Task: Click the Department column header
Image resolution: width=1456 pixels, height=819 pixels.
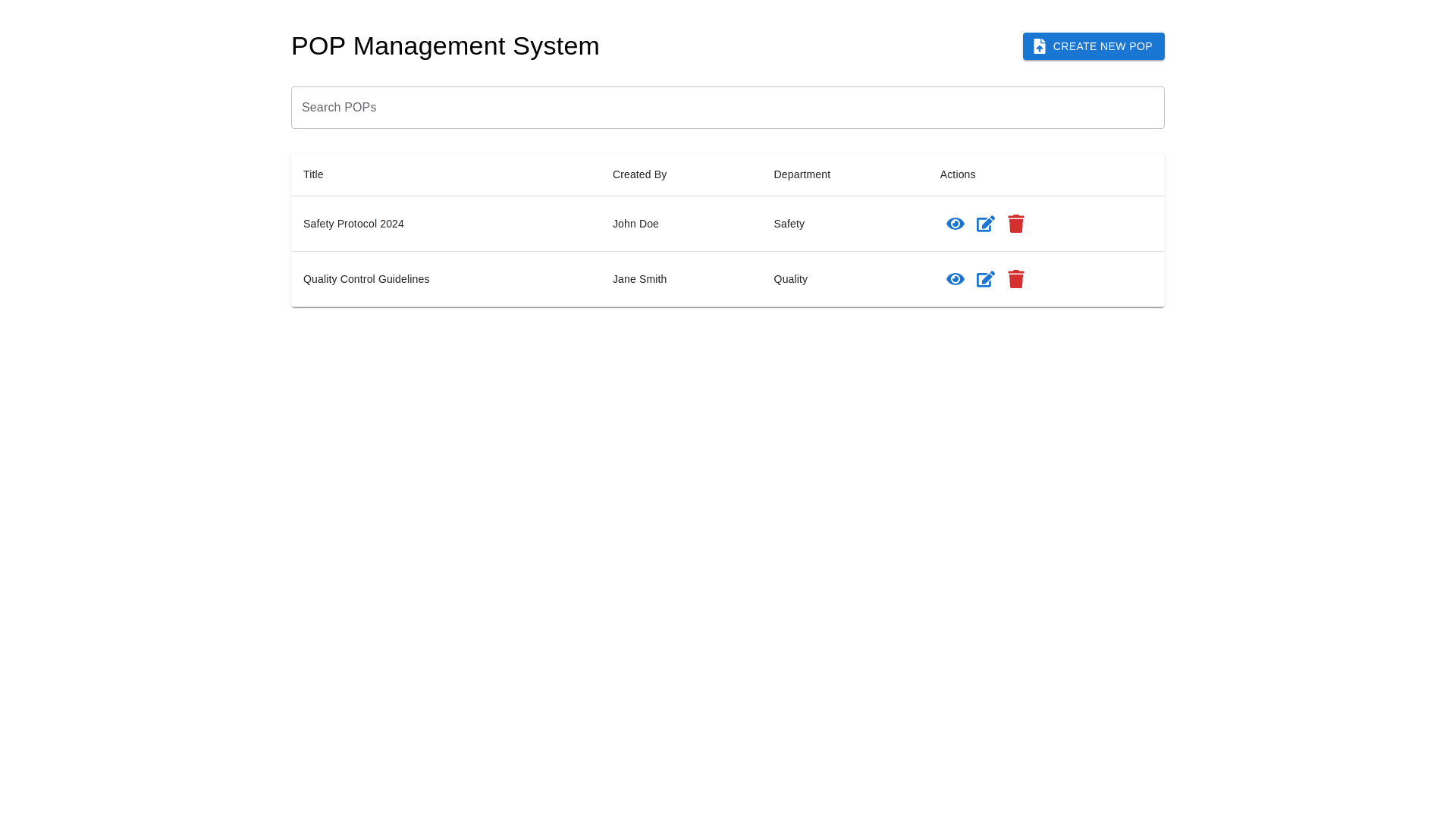Action: pos(802,174)
